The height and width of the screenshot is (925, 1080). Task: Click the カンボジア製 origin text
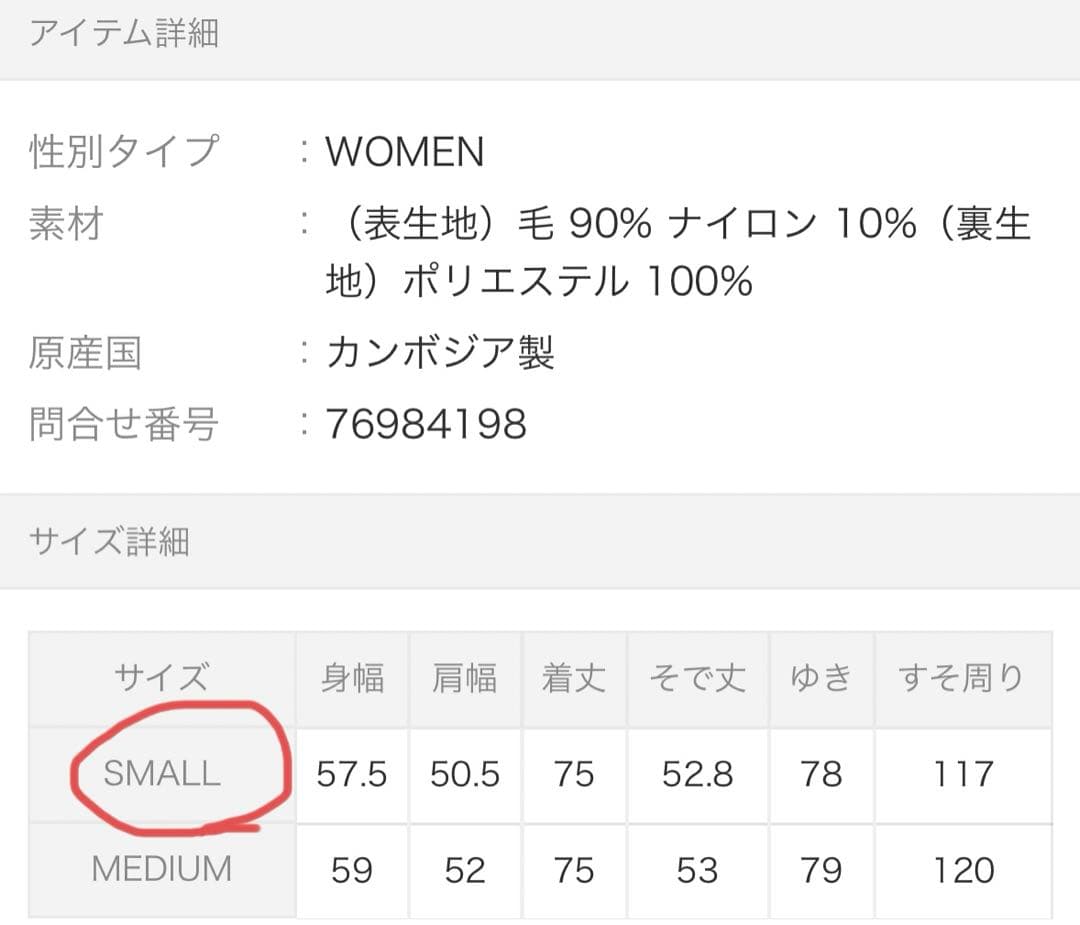[440, 352]
